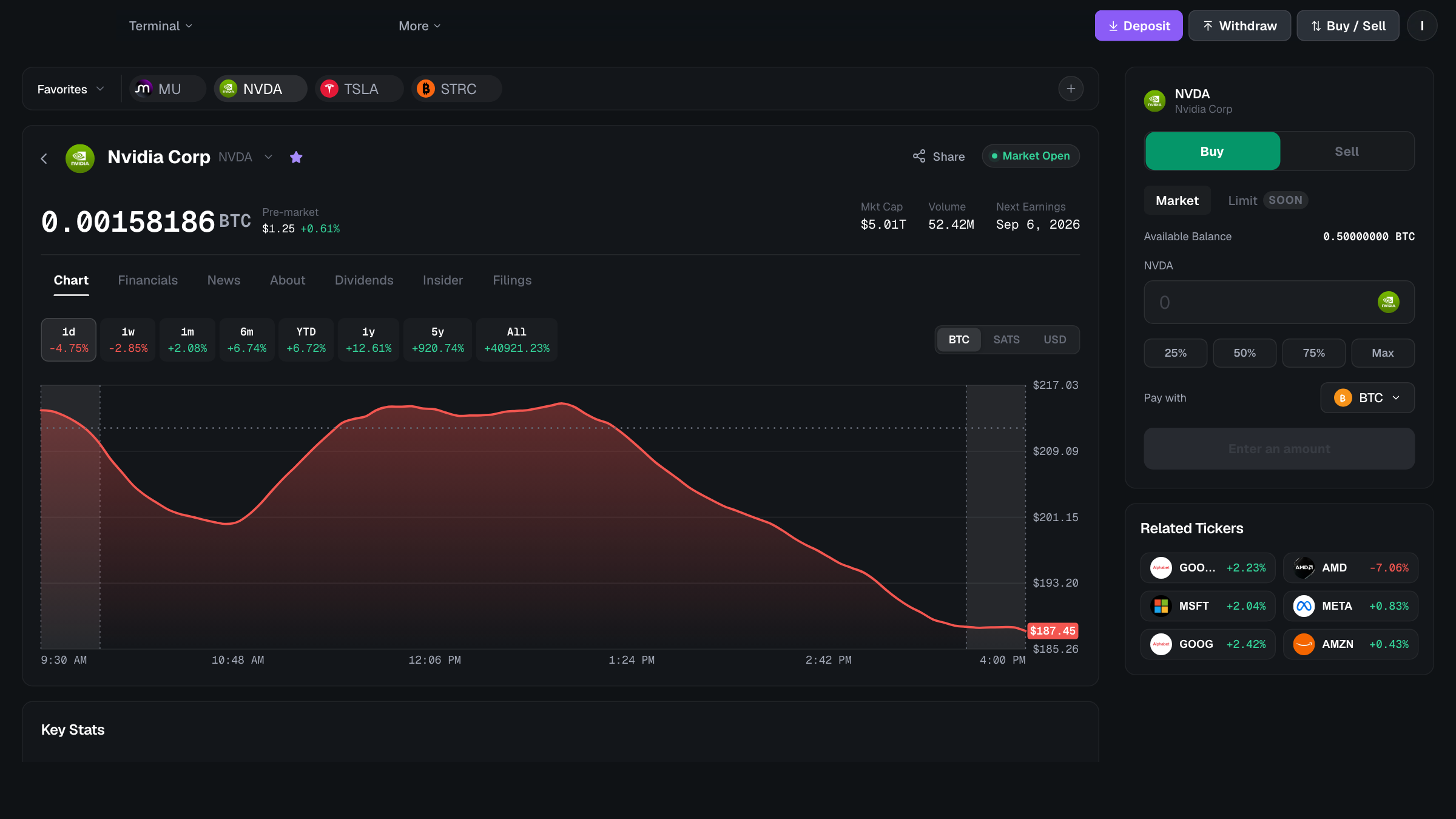Click the Market Open status badge
Image resolution: width=1456 pixels, height=819 pixels.
point(1031,157)
